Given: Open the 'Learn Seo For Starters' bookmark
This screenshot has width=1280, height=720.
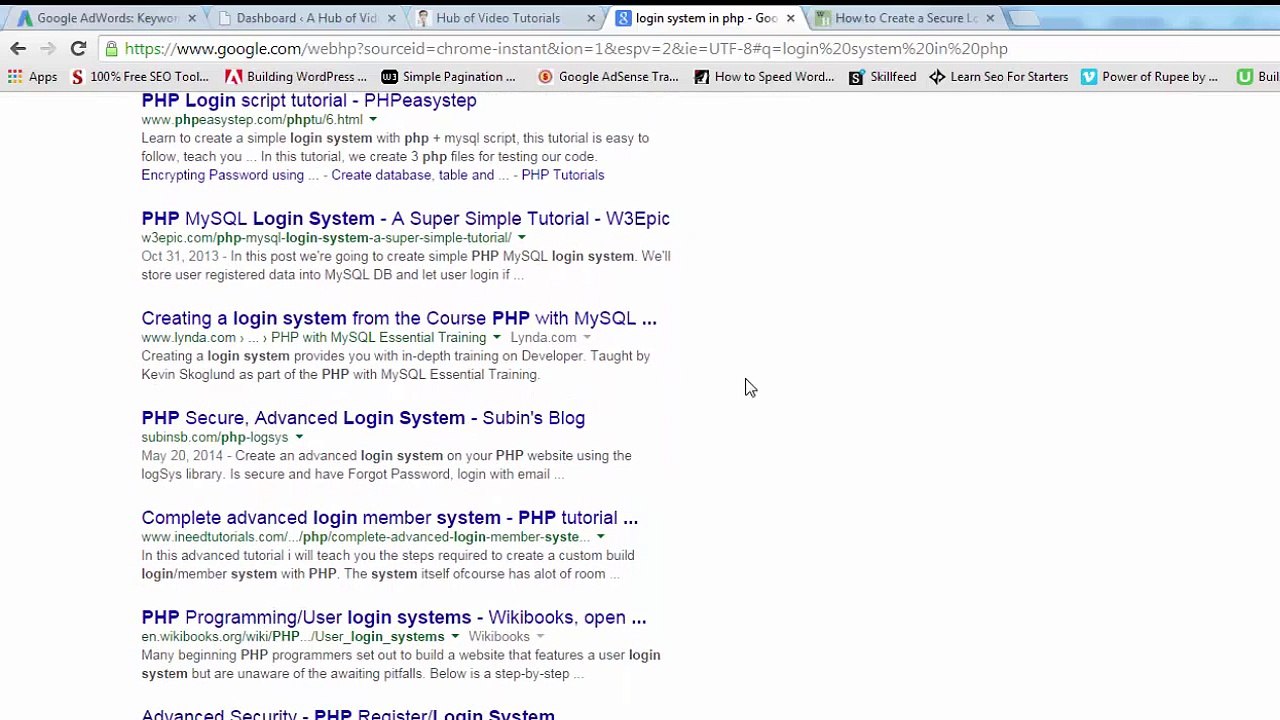Looking at the screenshot, I should pyautogui.click(x=998, y=77).
